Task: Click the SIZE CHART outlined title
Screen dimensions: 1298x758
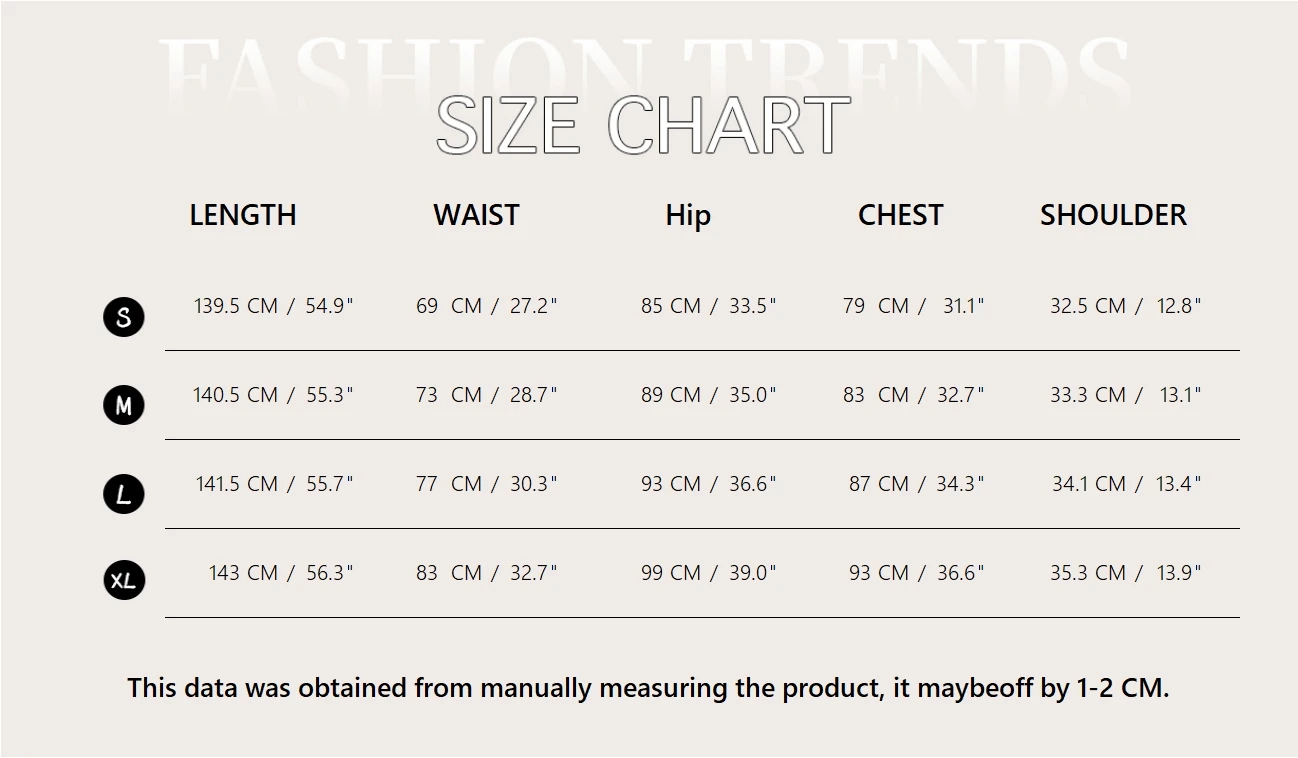Action: tap(643, 126)
